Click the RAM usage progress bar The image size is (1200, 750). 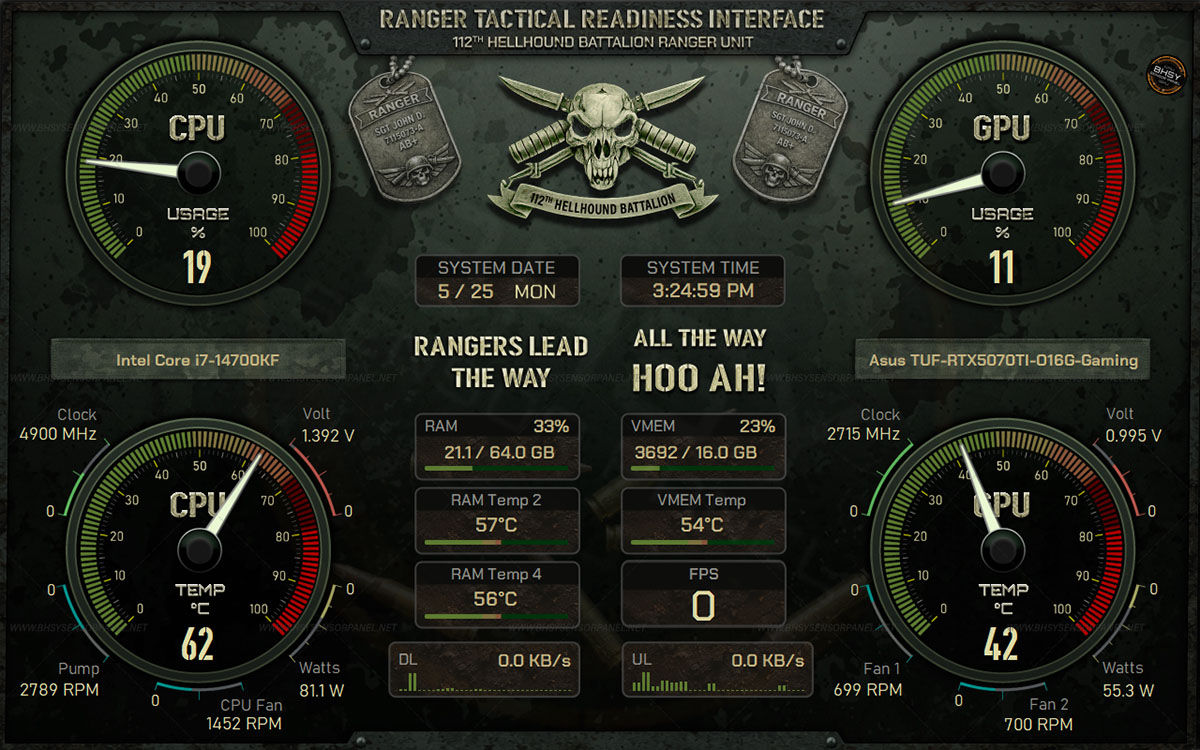pos(497,468)
